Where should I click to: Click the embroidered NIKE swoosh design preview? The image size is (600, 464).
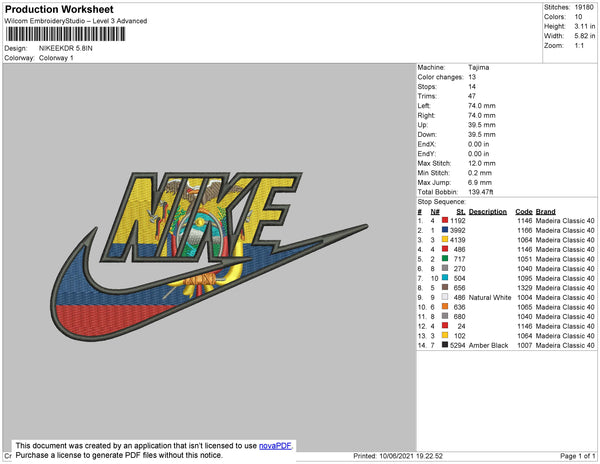[x=209, y=256]
